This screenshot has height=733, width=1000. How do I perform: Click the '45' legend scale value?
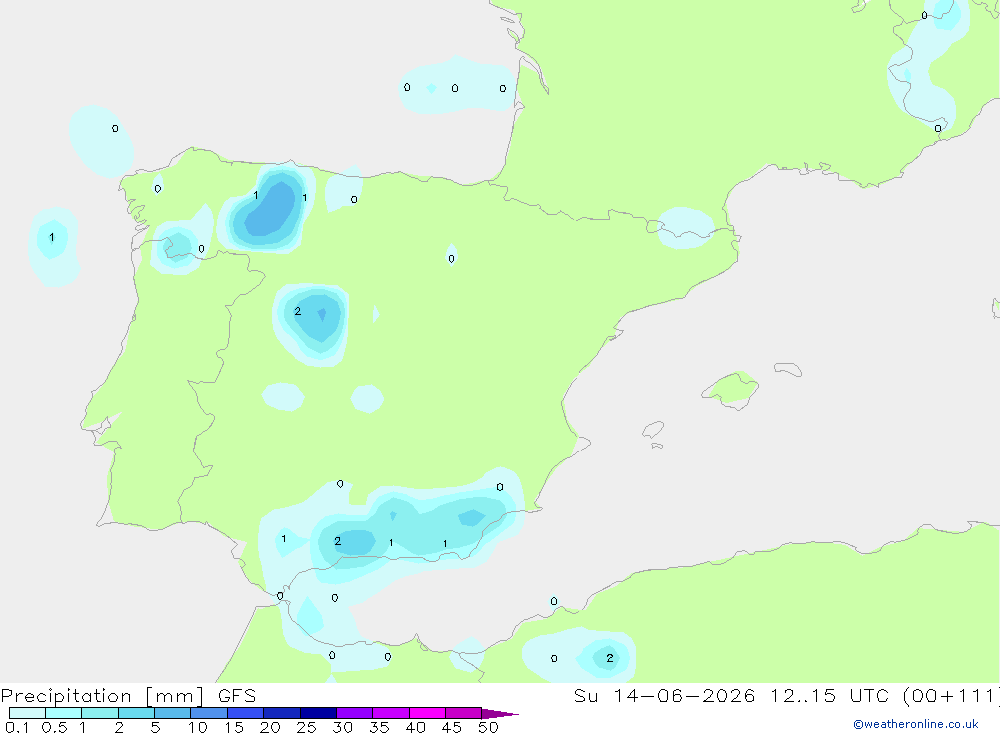(x=452, y=727)
